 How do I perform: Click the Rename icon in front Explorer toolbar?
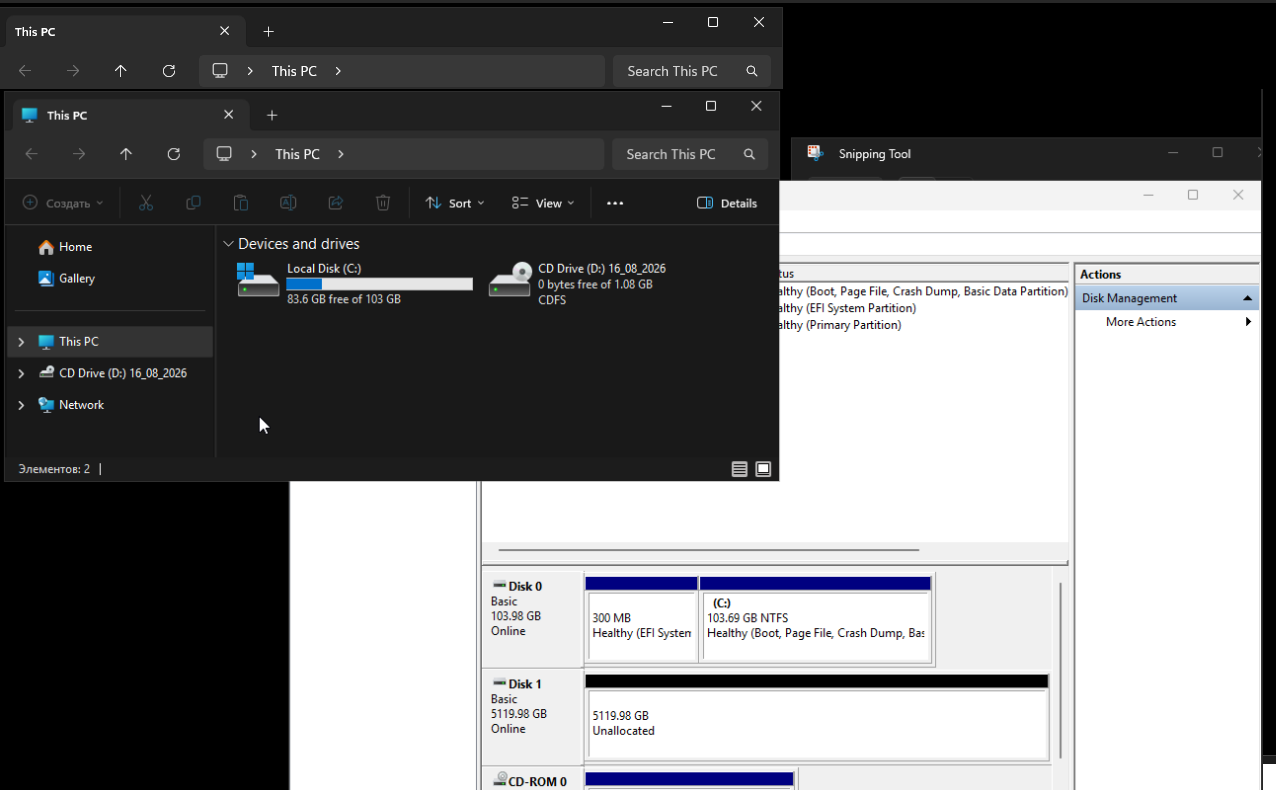click(x=288, y=203)
